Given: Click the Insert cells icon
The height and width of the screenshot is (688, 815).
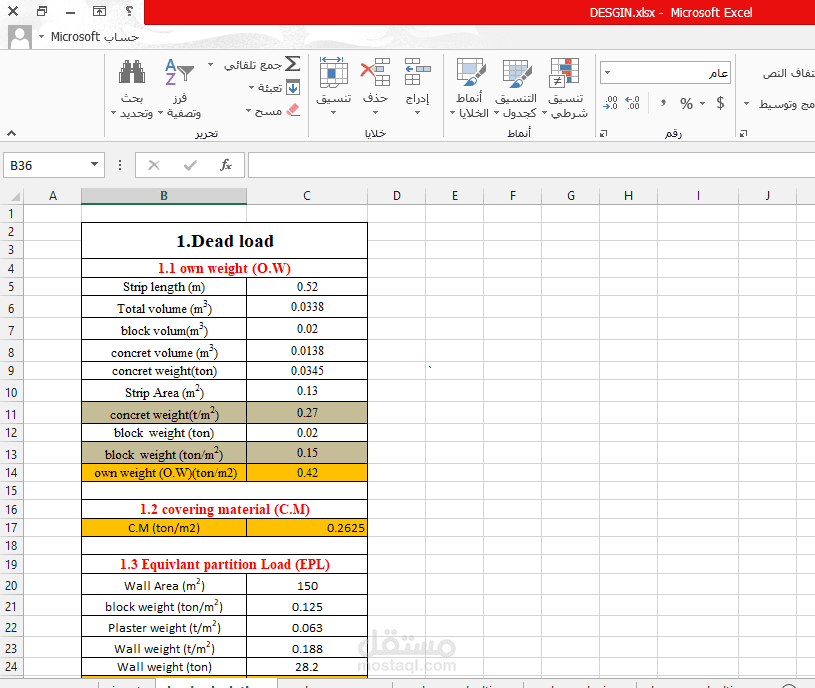Looking at the screenshot, I should [x=417, y=72].
